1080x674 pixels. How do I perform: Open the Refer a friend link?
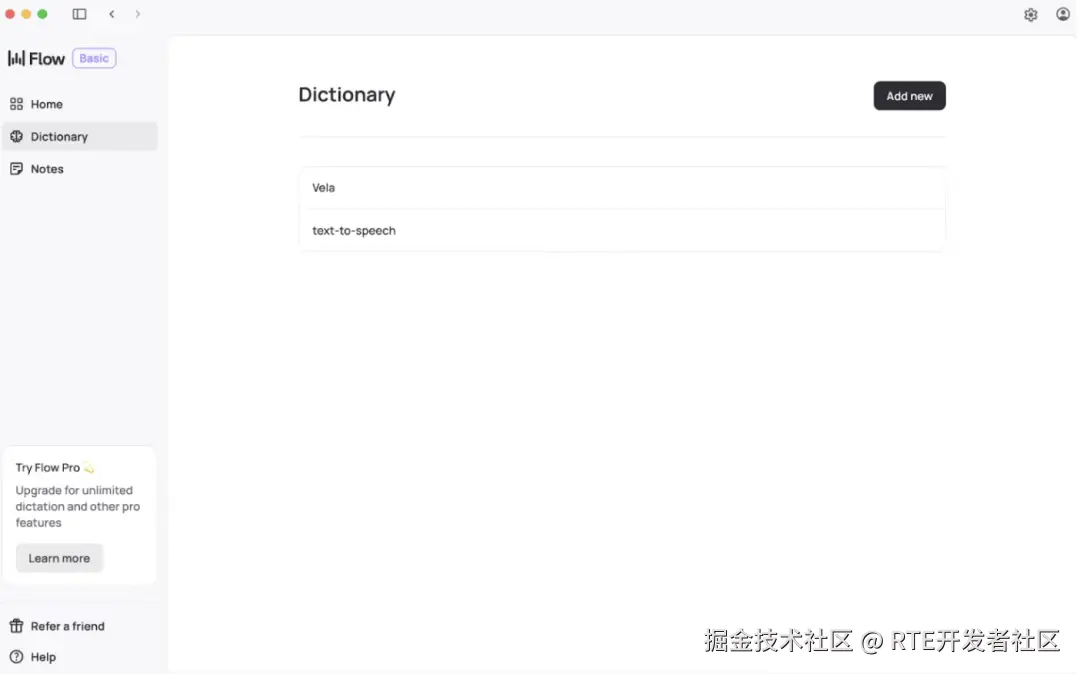[68, 626]
